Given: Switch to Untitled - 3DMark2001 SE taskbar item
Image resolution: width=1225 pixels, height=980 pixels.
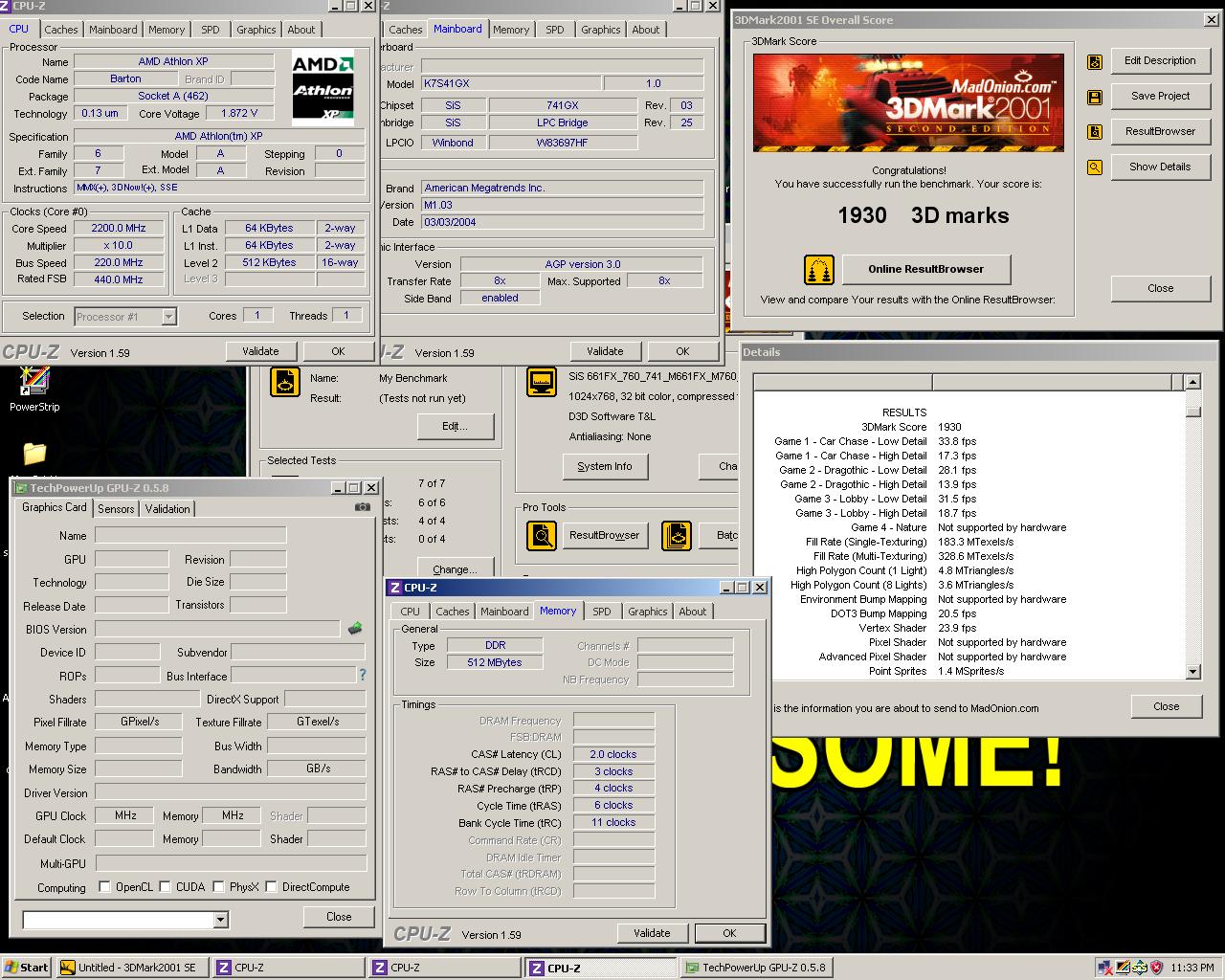Looking at the screenshot, I should point(131,968).
